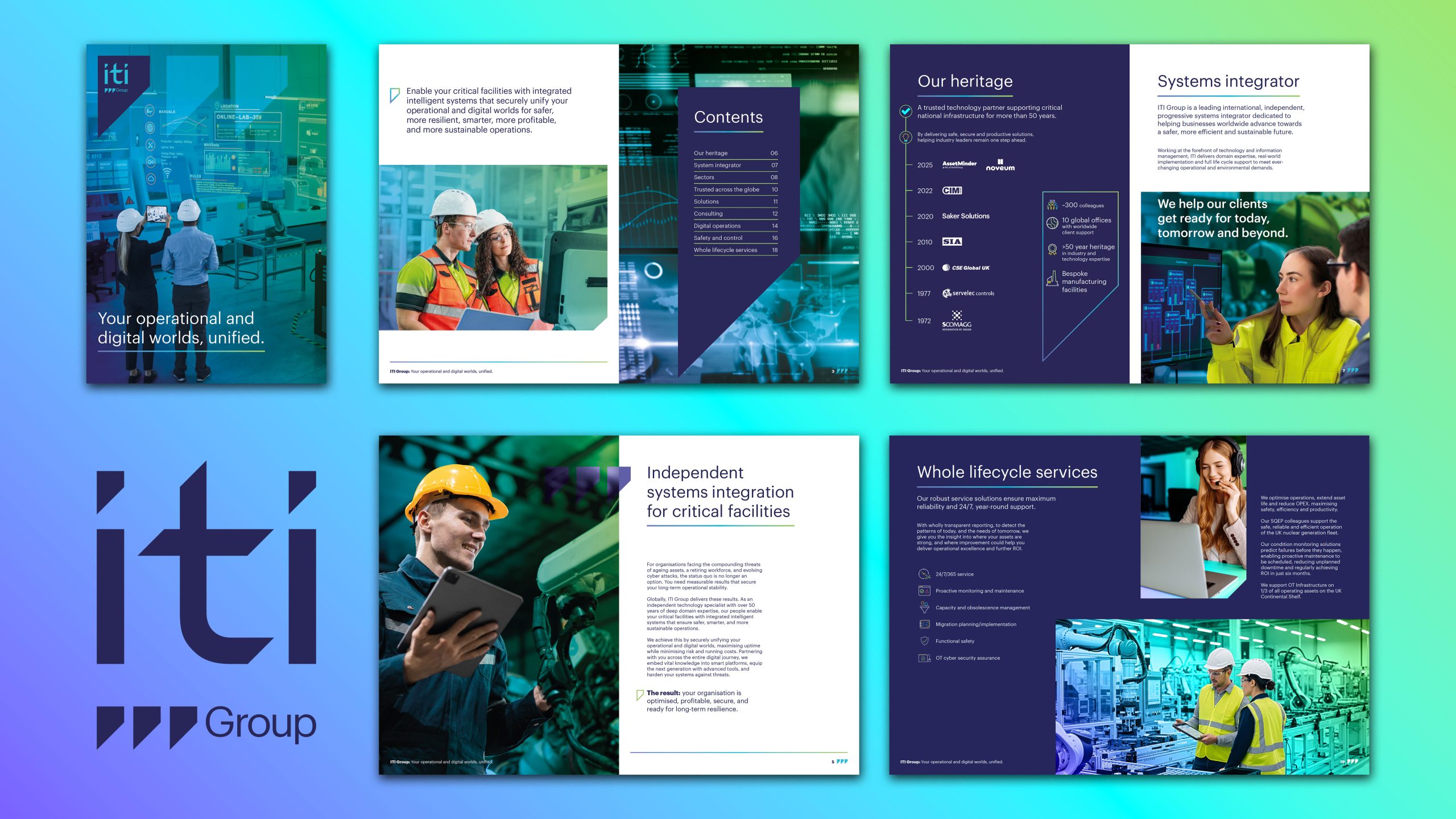Image resolution: width=1456 pixels, height=819 pixels.
Task: Click the 'ITI Group:' footer on the heritage page
Action: point(952,371)
